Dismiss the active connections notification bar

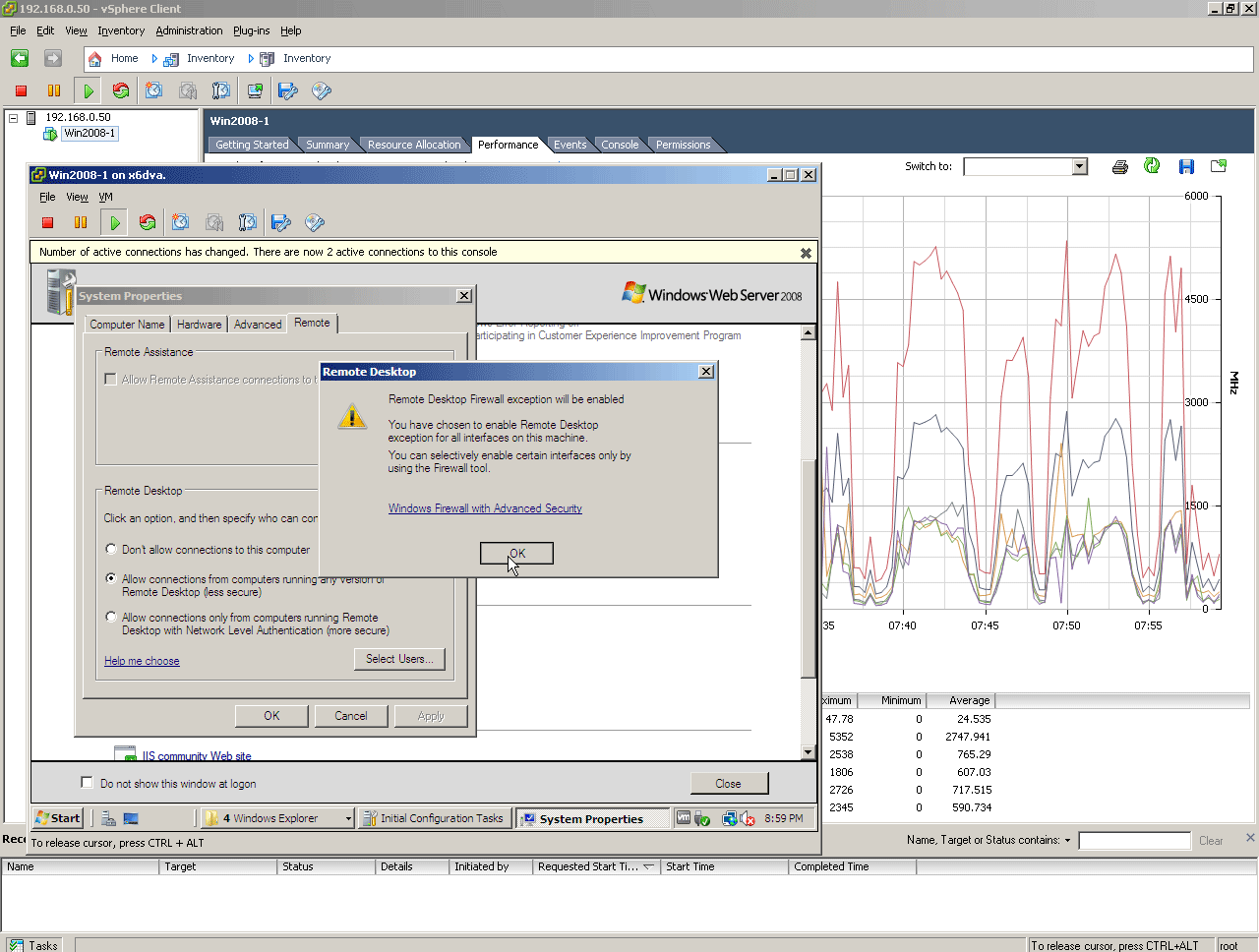click(x=806, y=253)
